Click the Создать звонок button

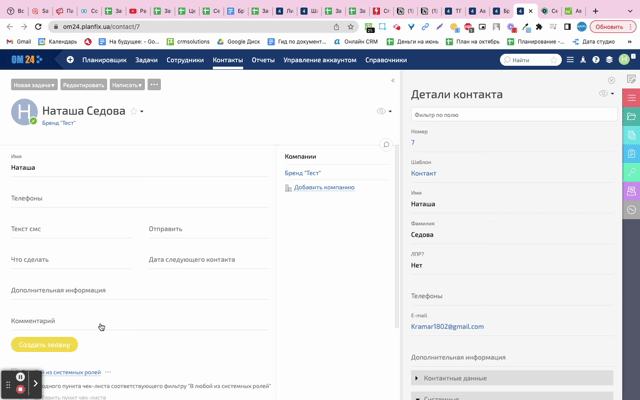click(x=44, y=344)
